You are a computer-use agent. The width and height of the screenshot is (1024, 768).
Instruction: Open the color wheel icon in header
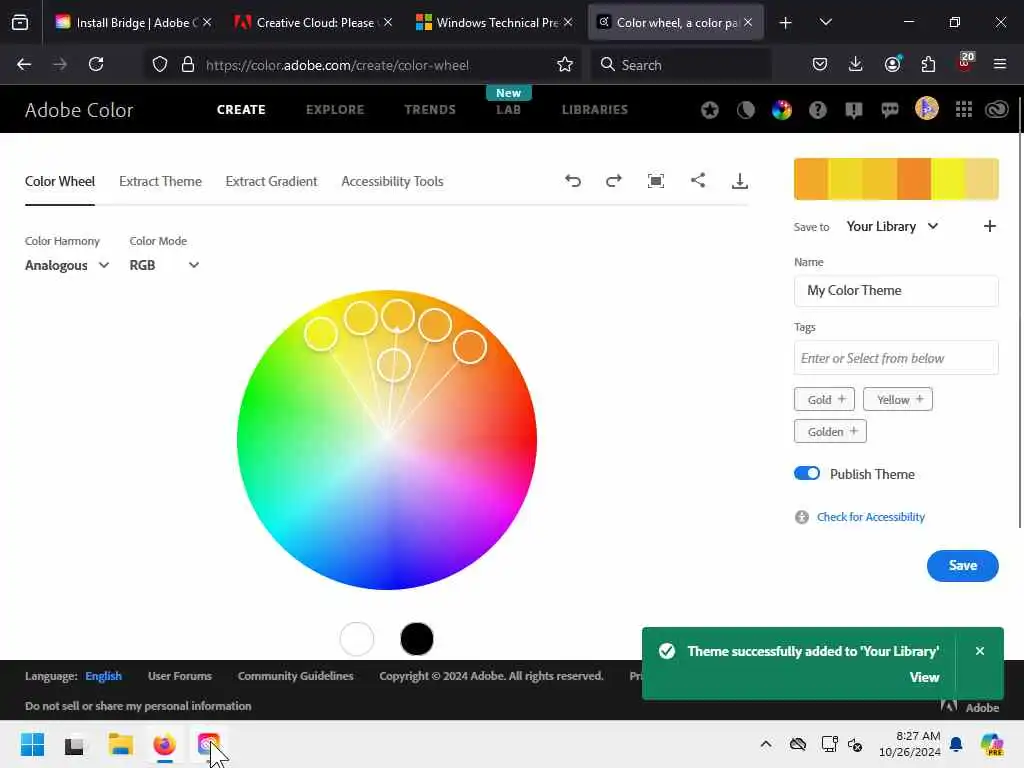(782, 110)
